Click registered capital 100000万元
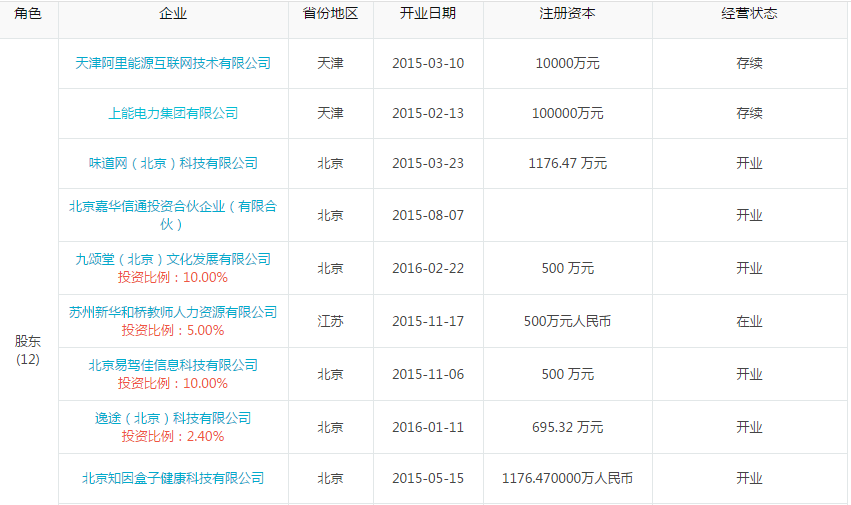The width and height of the screenshot is (851, 505). pos(568,113)
